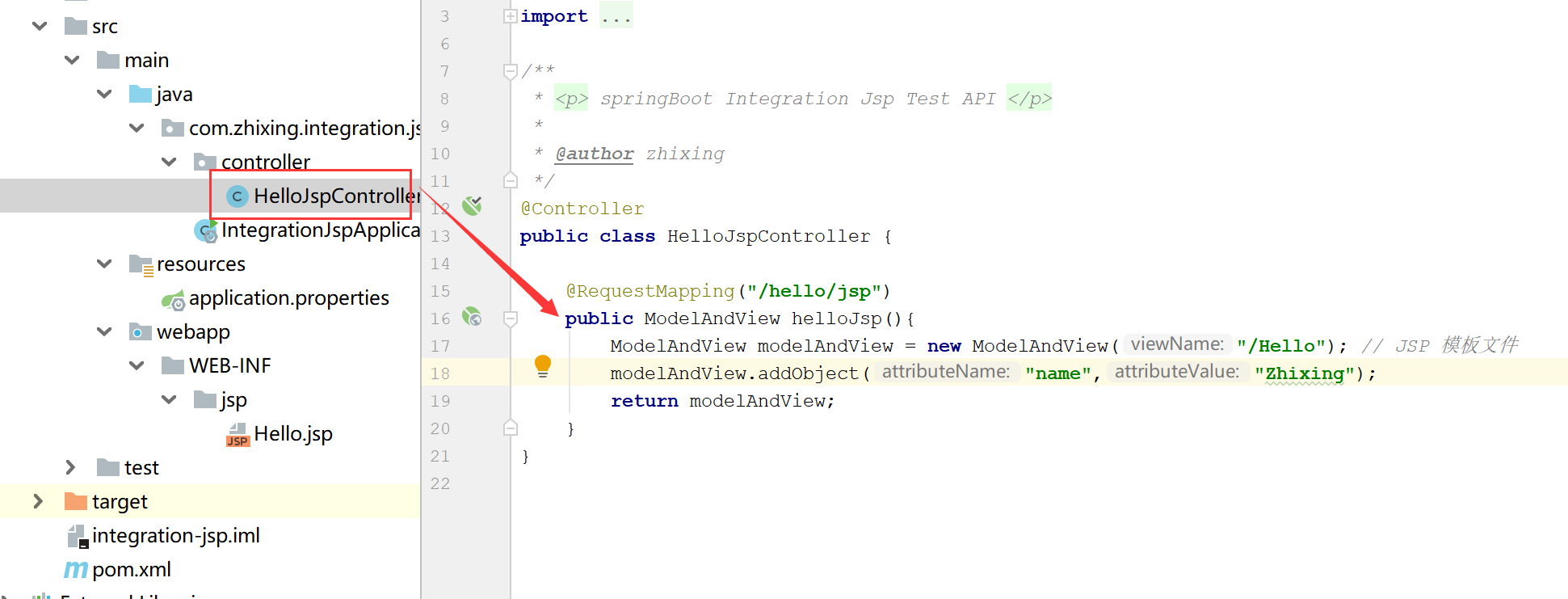Click the controller package icon
The width and height of the screenshot is (1568, 599).
click(x=205, y=162)
